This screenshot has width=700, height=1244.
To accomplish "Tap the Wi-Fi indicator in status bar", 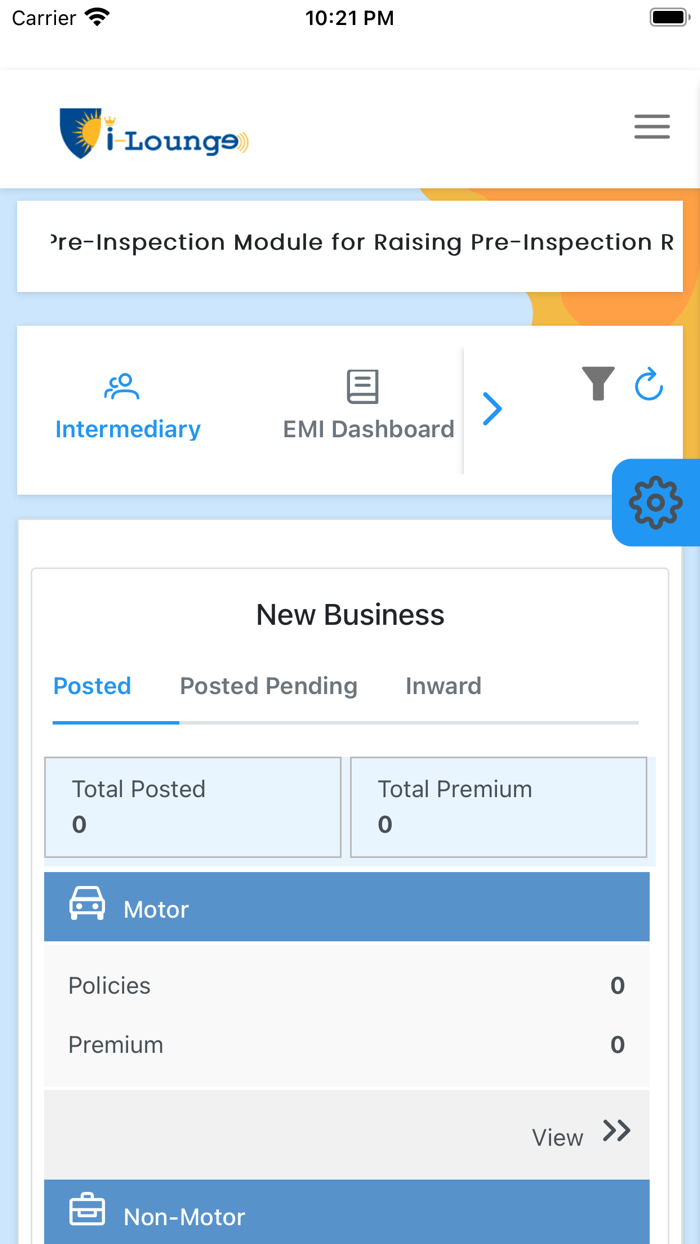I will click(x=95, y=16).
